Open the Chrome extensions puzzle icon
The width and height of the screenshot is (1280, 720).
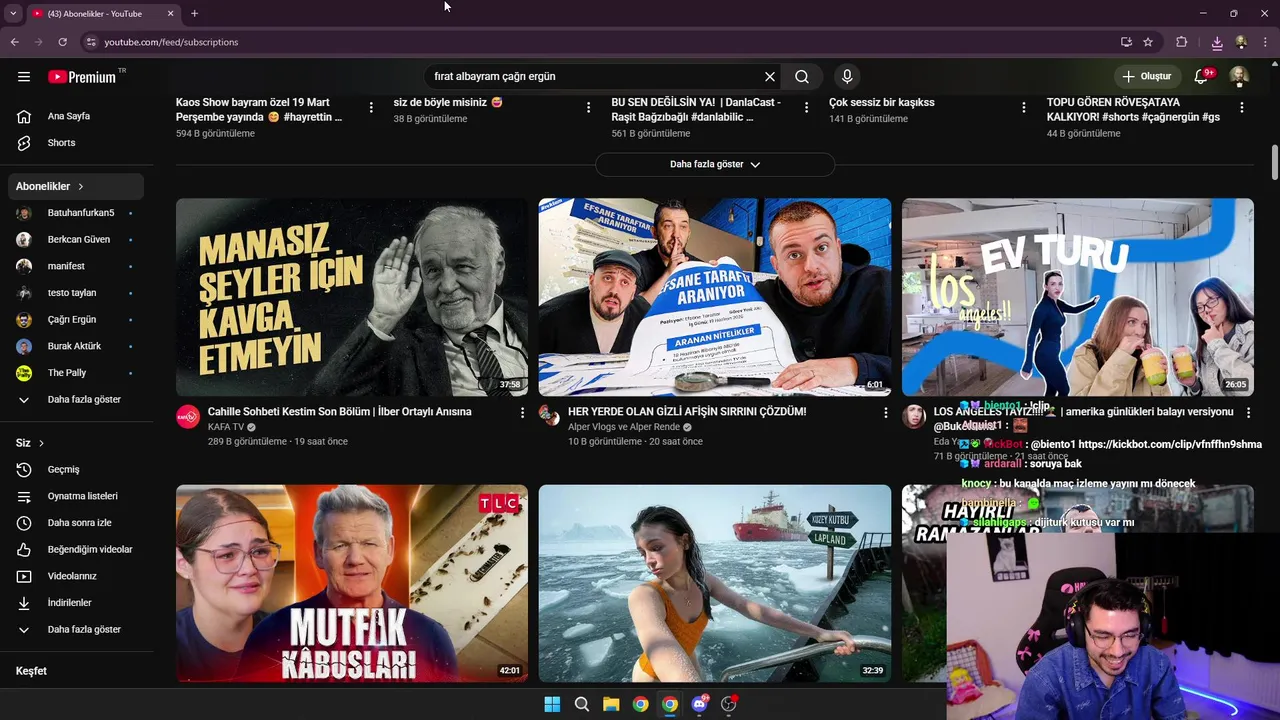[x=1182, y=42]
